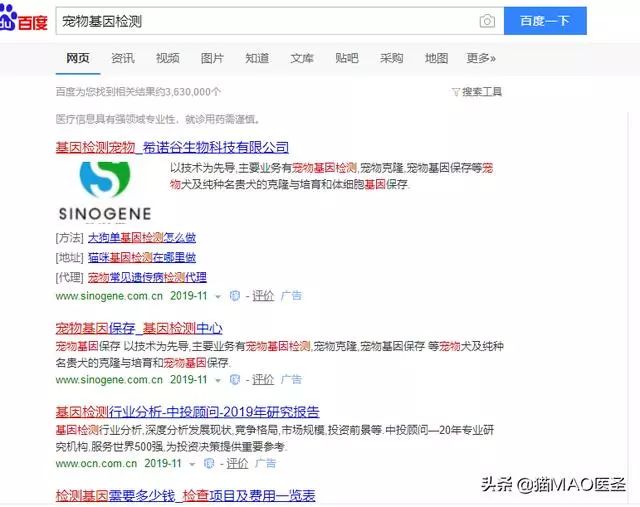Image resolution: width=640 pixels, height=507 pixels.
Task: Click the Baidu paw logo
Action: tap(8, 18)
